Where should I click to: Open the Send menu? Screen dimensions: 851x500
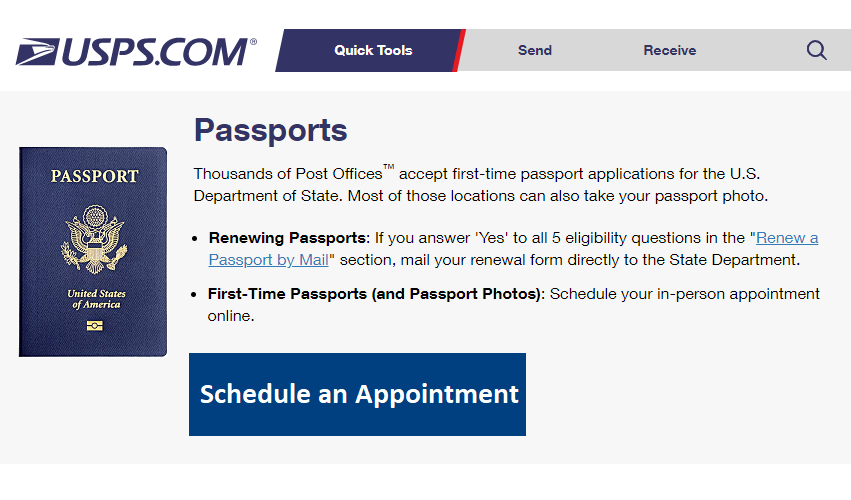535,50
